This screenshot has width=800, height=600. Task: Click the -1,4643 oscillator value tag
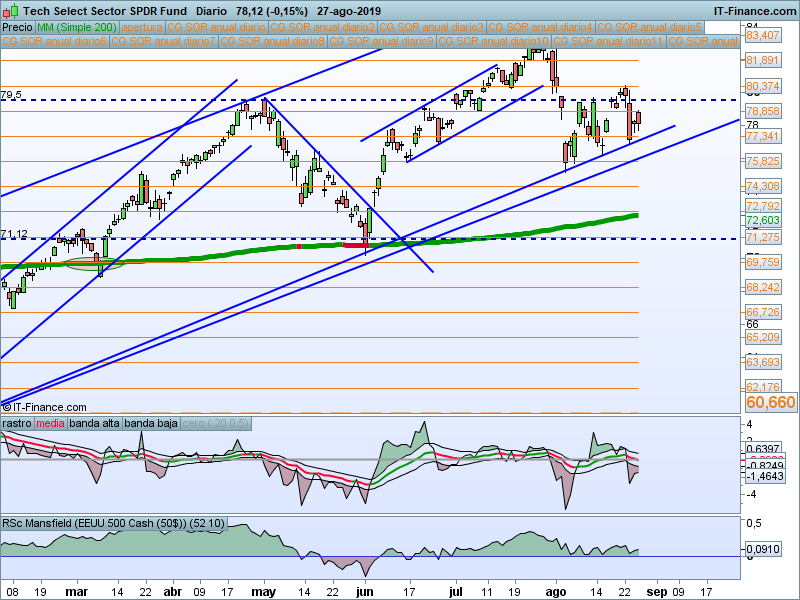click(x=764, y=477)
